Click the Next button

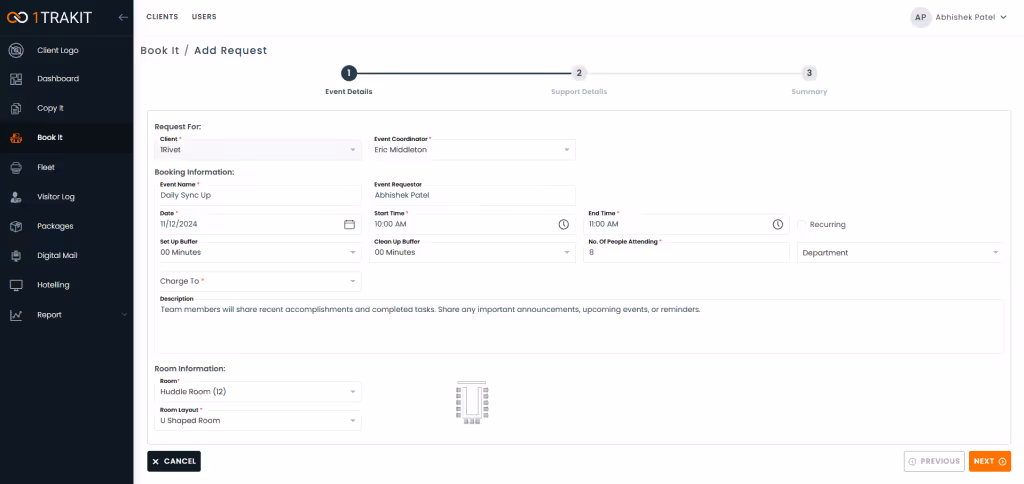tap(989, 461)
